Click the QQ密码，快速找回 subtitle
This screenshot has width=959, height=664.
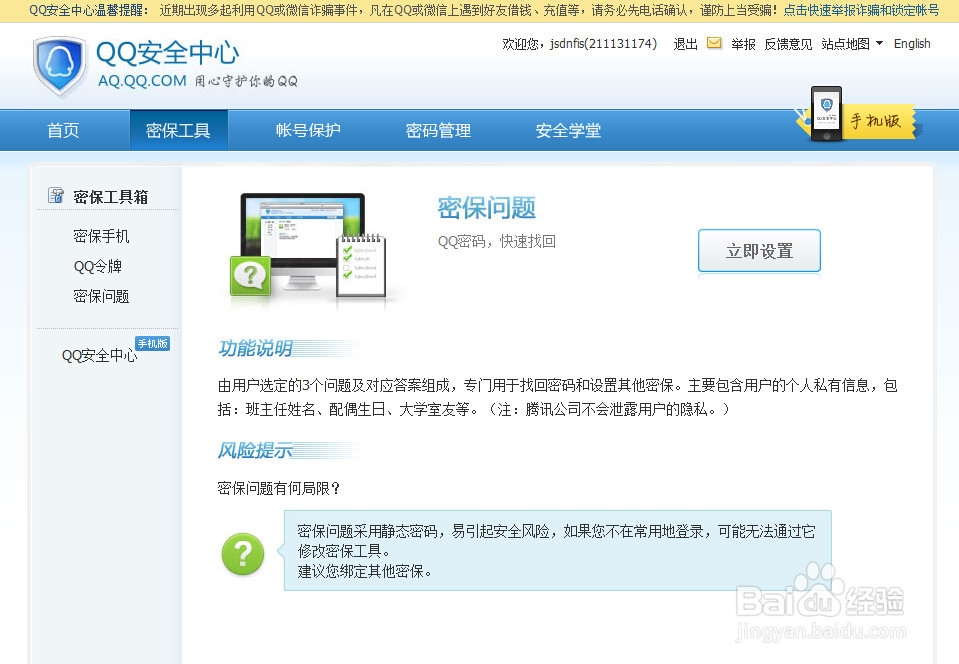497,242
